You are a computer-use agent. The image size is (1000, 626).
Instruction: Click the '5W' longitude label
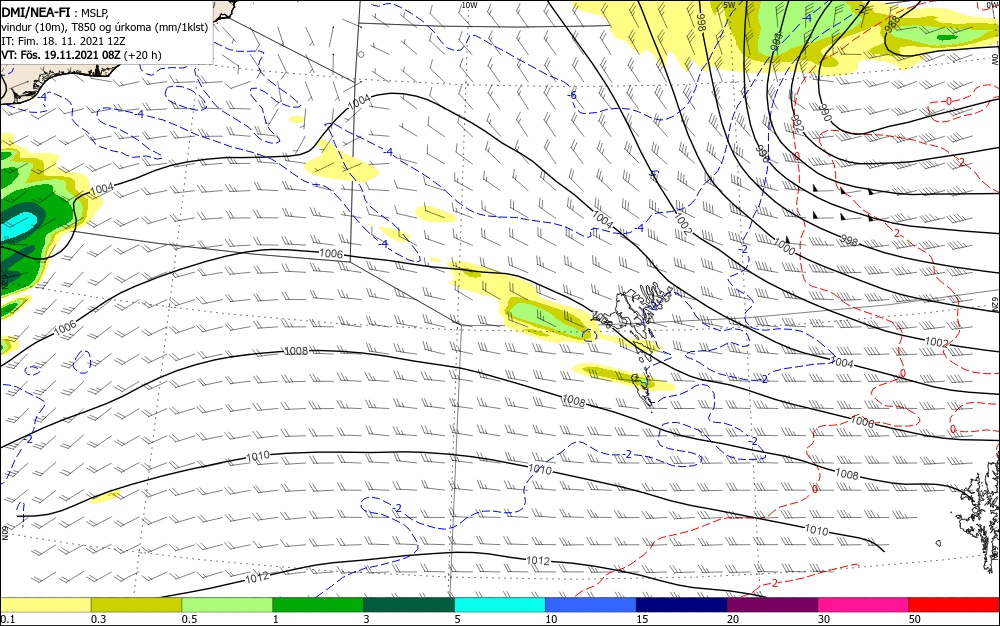pyautogui.click(x=730, y=5)
